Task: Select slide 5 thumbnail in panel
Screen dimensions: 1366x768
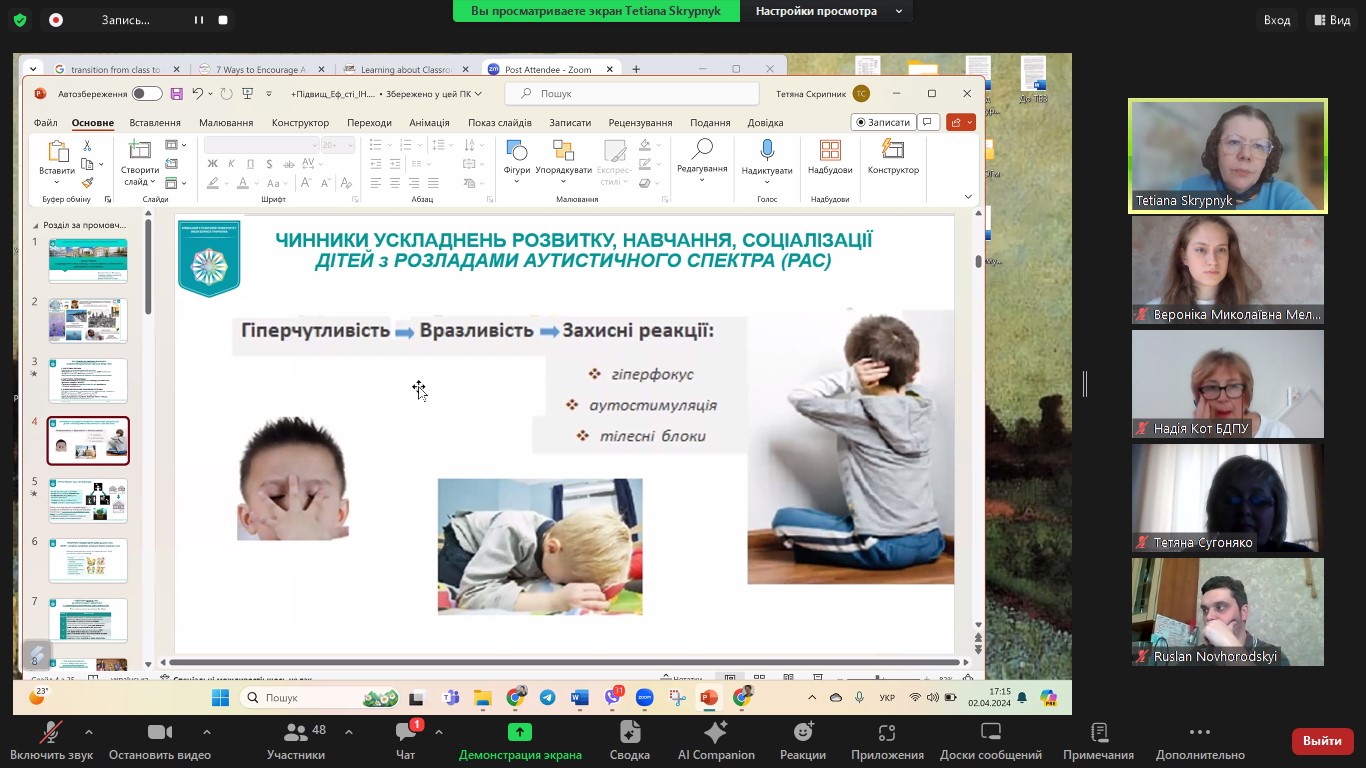Action: [88, 501]
